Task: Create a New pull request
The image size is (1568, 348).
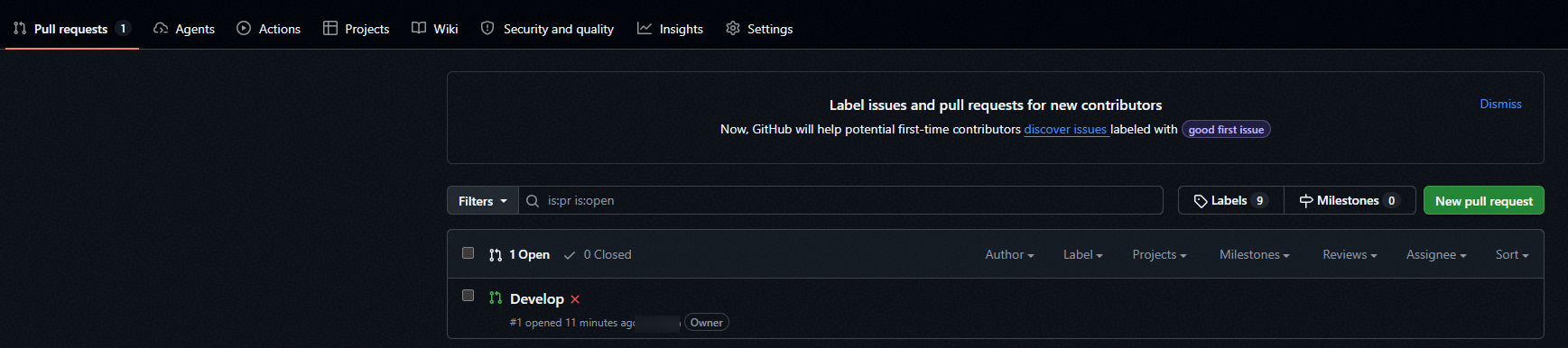Action: (x=1484, y=201)
